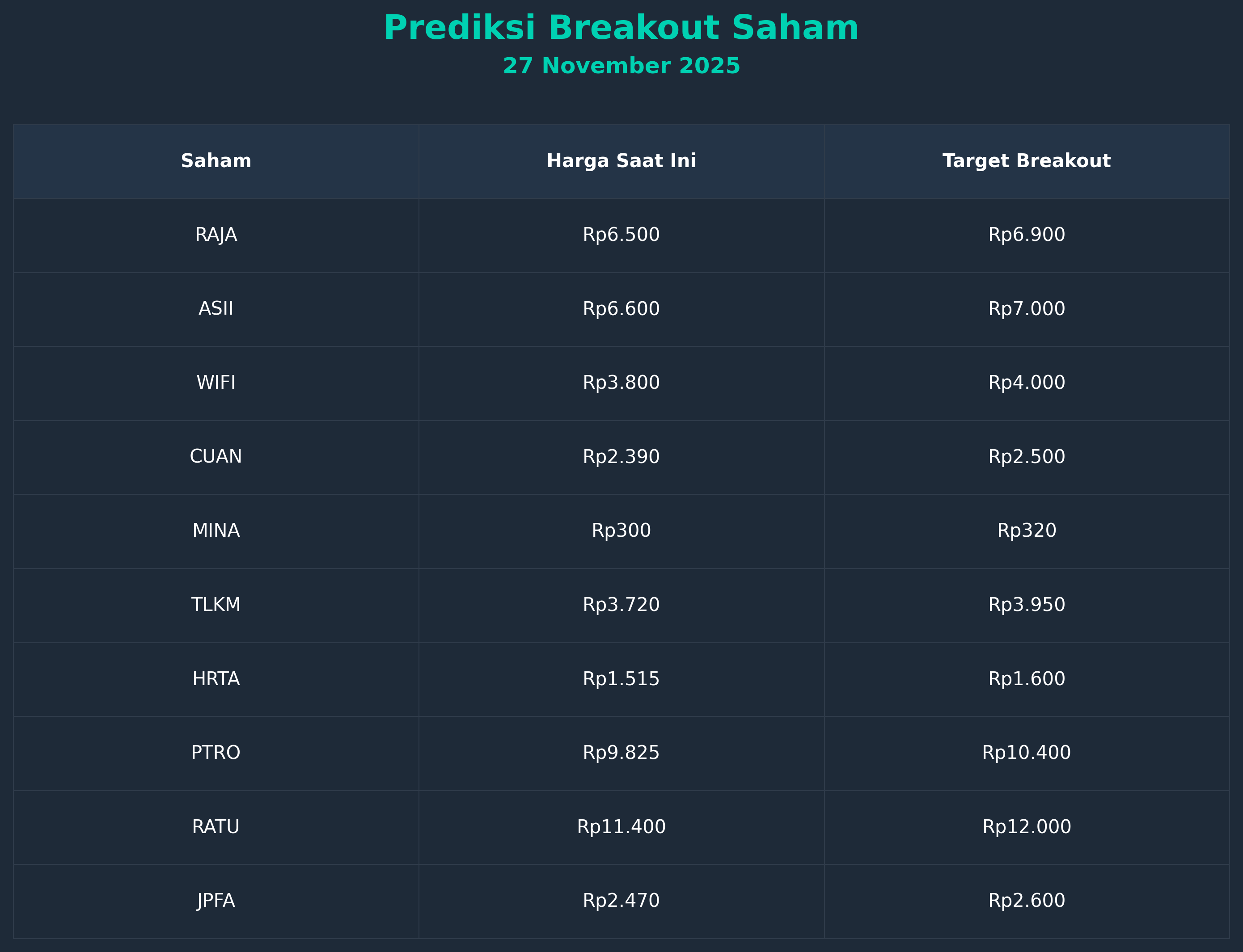
Task: Click the RATU stock ticker
Action: [x=216, y=827]
